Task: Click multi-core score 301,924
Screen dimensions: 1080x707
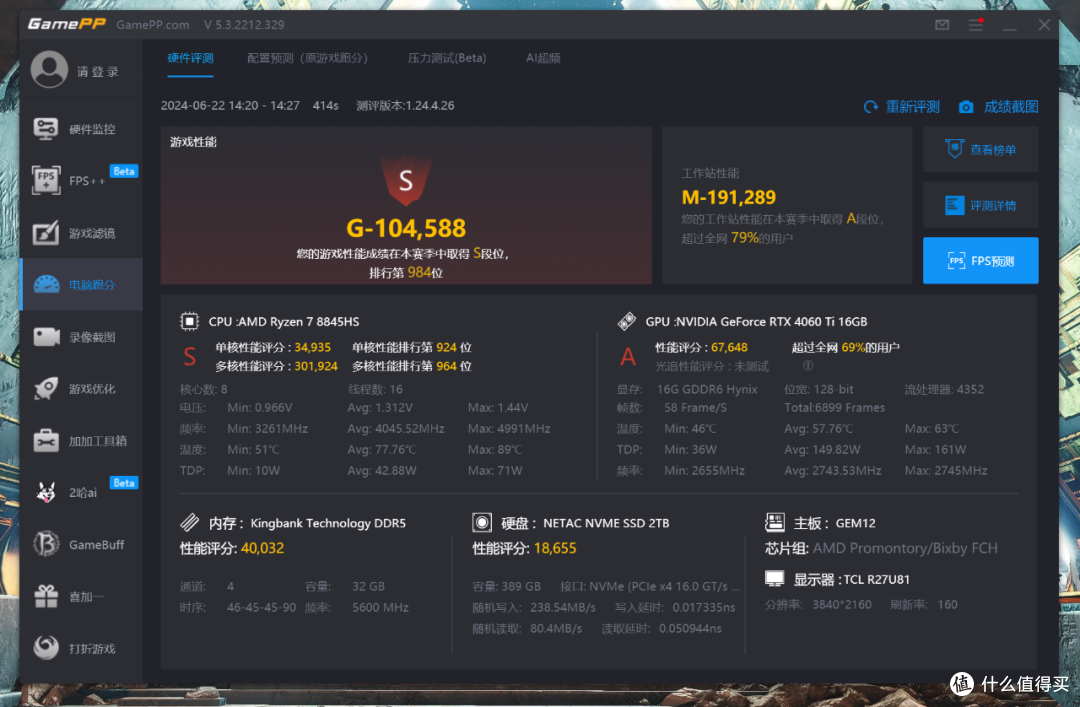Action: click(315, 366)
